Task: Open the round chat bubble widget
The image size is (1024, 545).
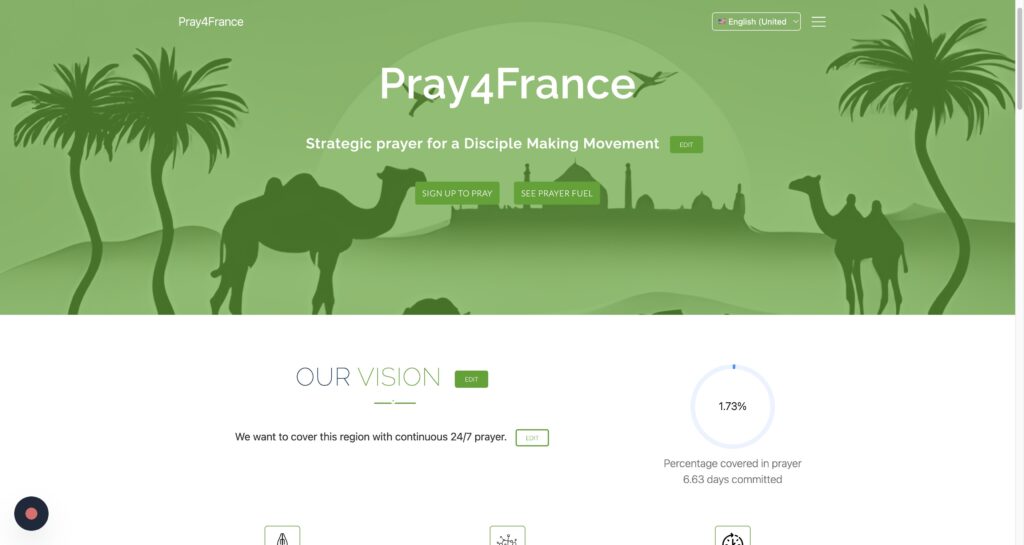Action: point(31,514)
